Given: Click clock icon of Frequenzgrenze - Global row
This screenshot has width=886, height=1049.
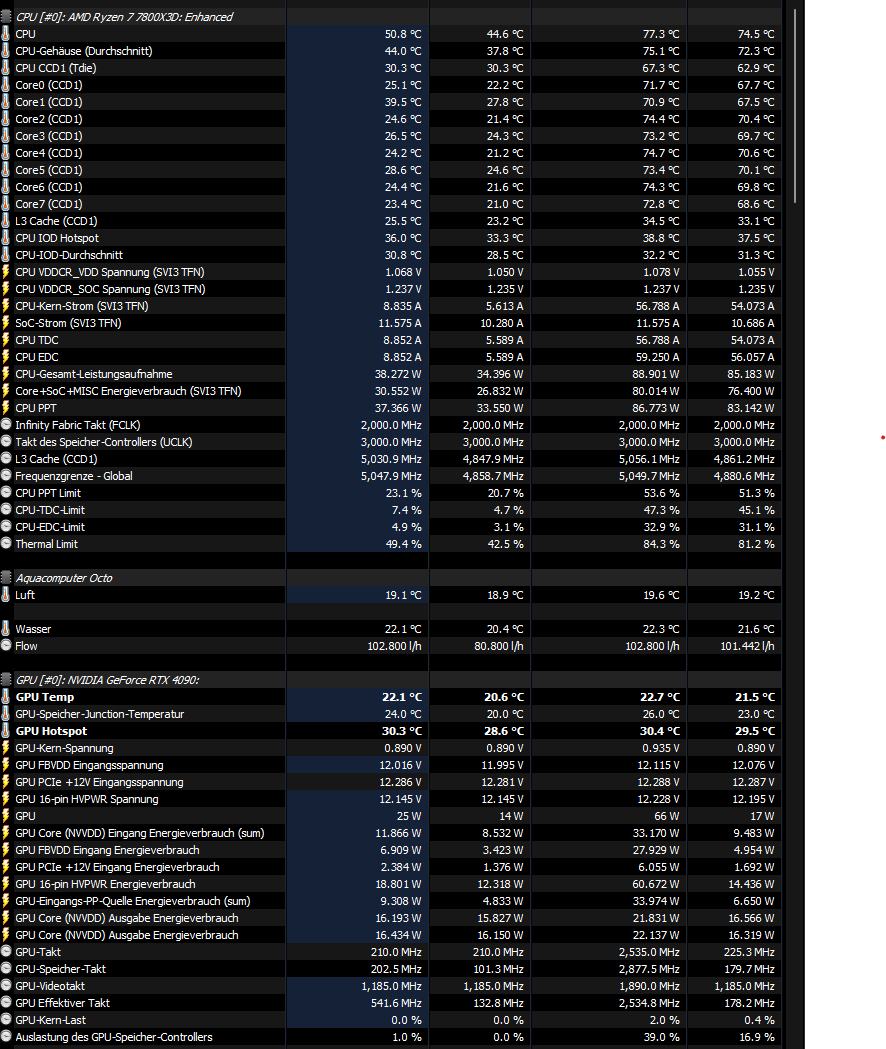Looking at the screenshot, I should coord(6,475).
